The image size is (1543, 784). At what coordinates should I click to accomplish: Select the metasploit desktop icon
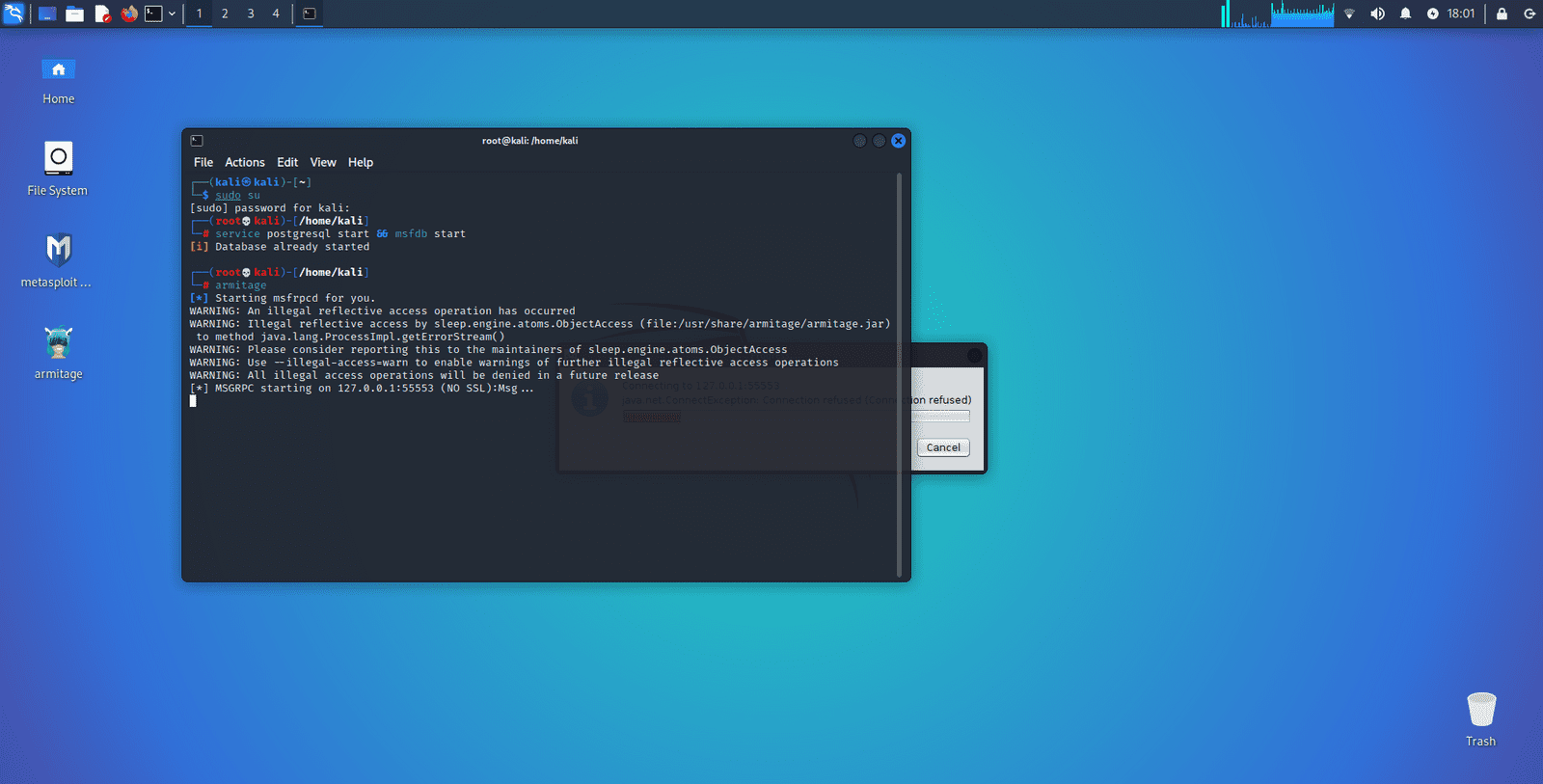pyautogui.click(x=58, y=260)
